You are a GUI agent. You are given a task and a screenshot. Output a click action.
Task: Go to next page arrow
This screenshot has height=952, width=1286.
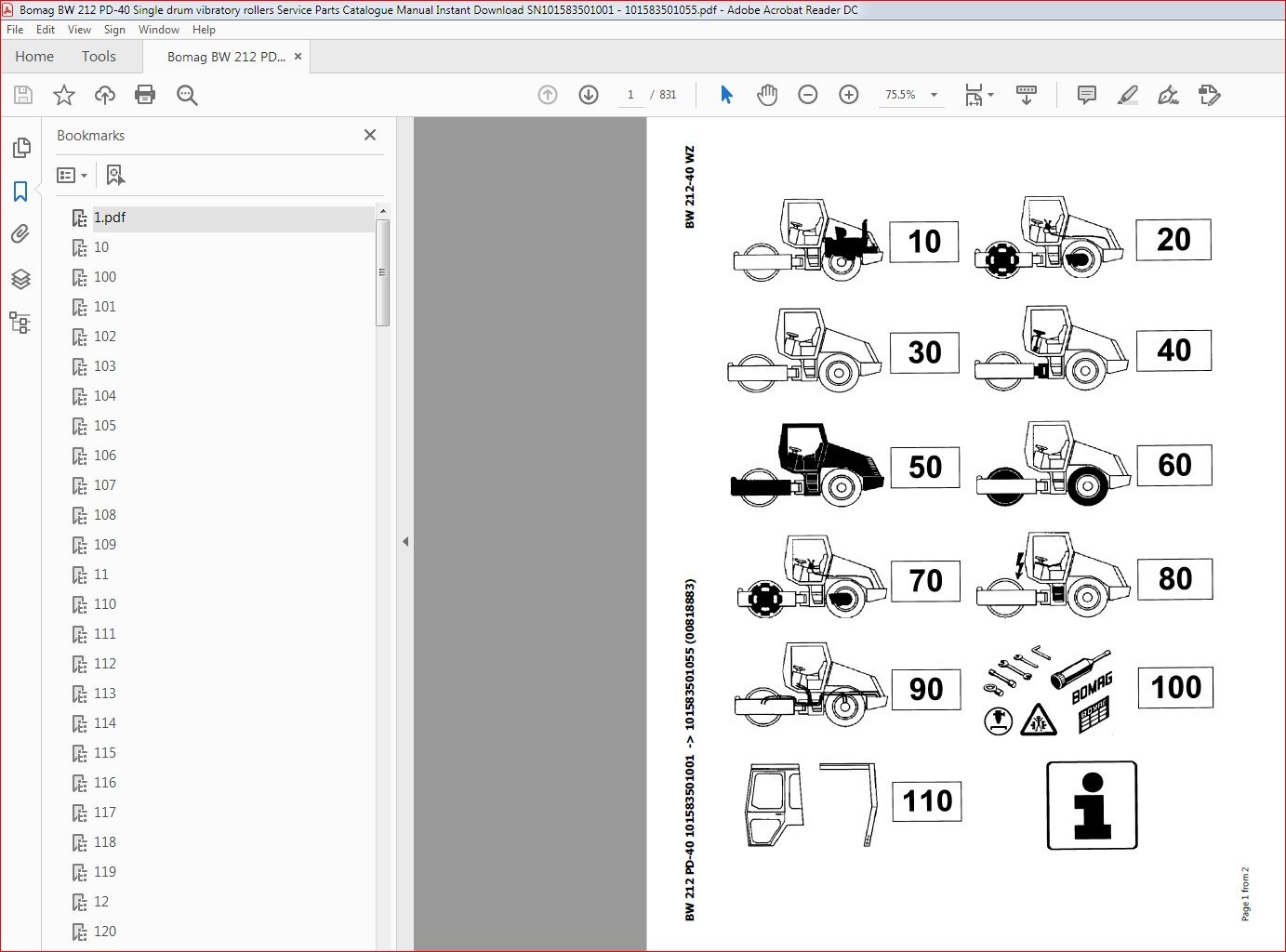point(589,95)
